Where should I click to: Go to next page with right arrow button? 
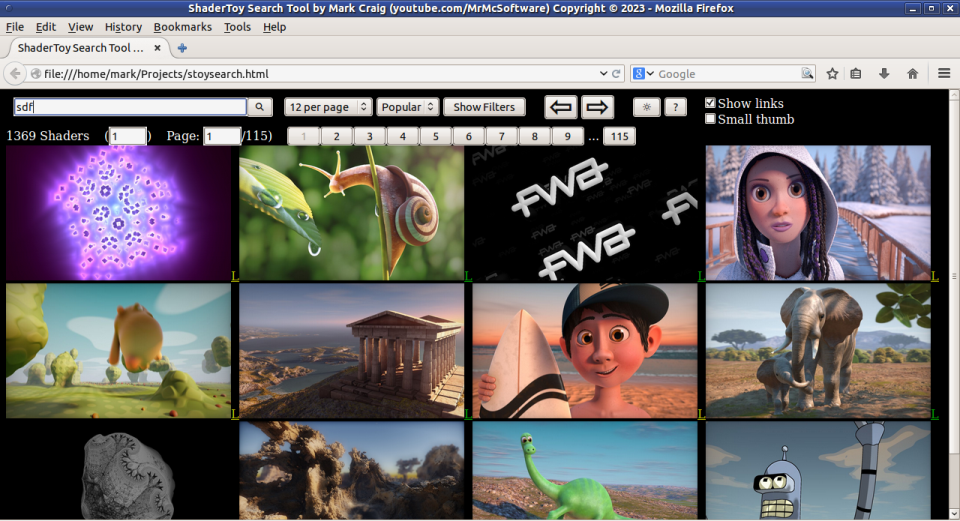[x=597, y=107]
